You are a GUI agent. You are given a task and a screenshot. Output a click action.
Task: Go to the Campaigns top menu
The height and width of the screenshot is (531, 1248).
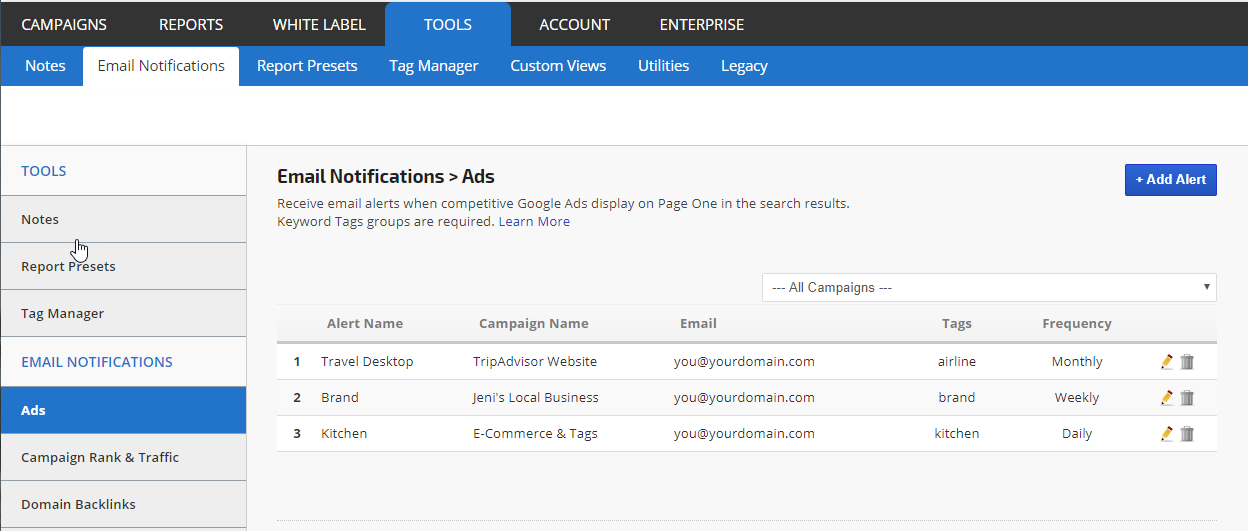click(64, 24)
